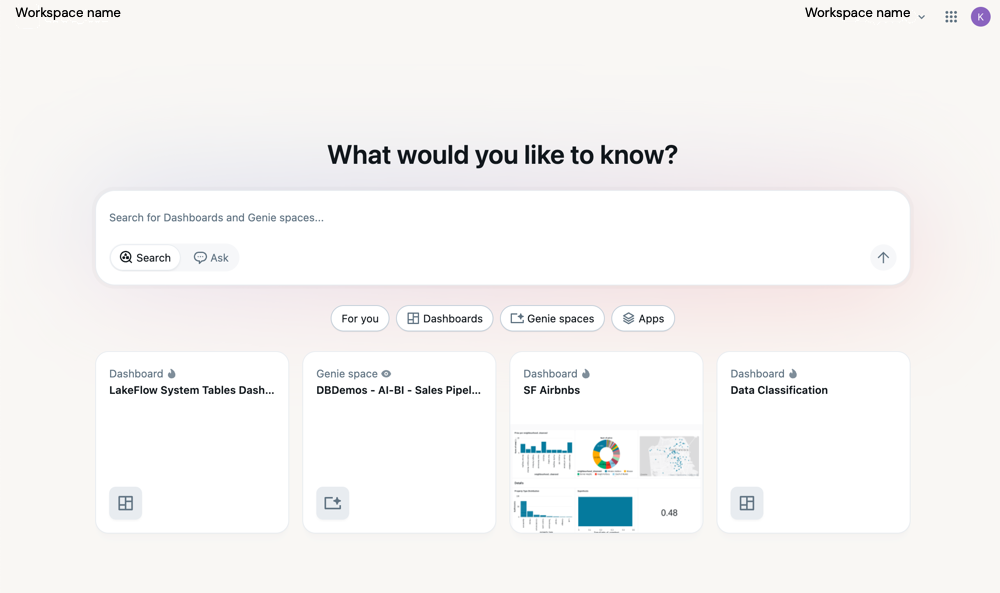Switch to Ask mode
The width and height of the screenshot is (1000, 593).
click(x=210, y=258)
